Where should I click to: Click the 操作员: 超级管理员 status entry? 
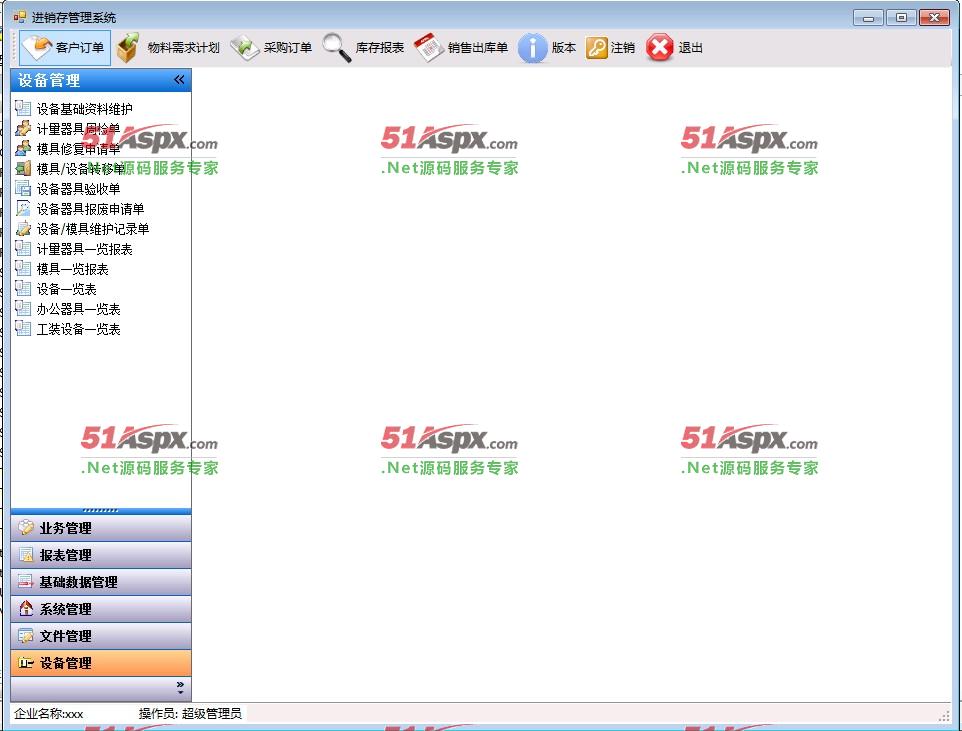point(190,713)
